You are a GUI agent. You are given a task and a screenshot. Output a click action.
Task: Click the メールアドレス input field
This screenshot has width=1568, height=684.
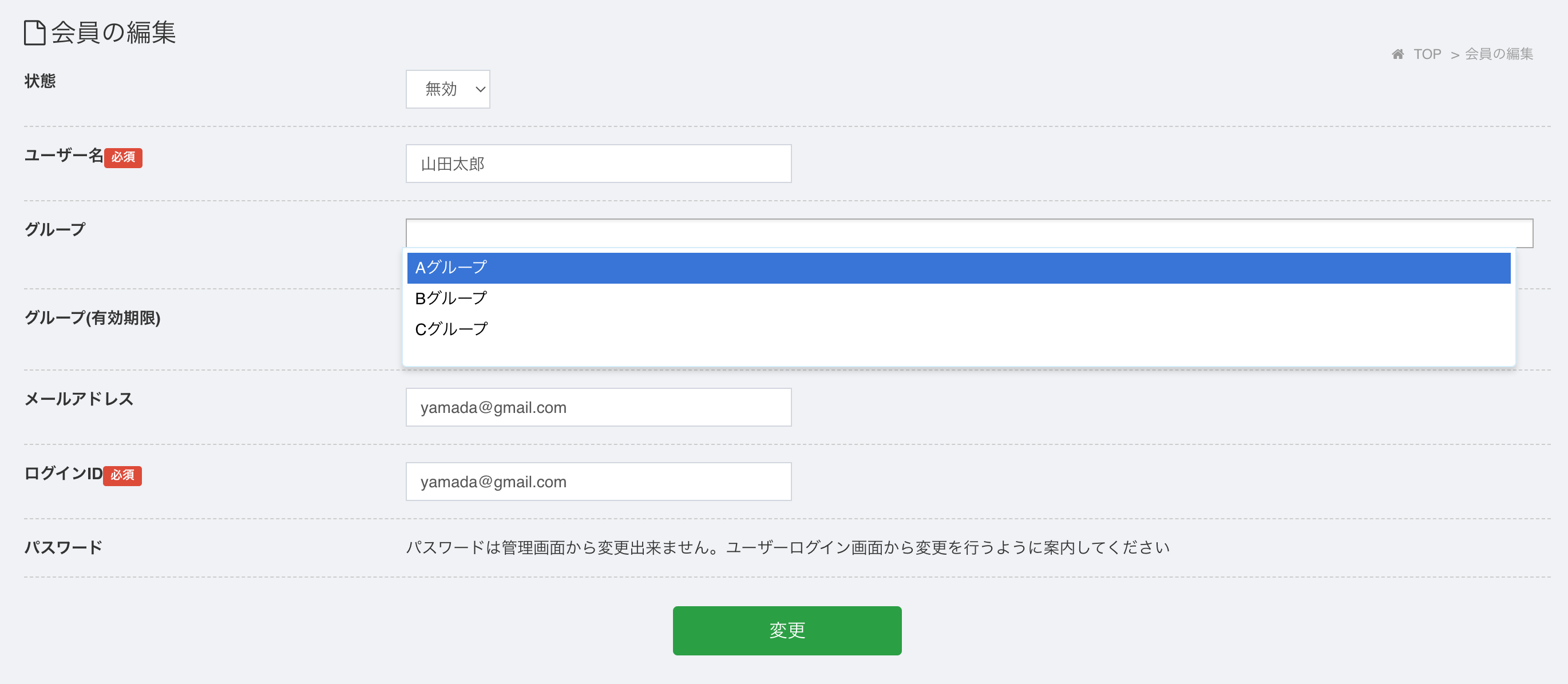(599, 407)
